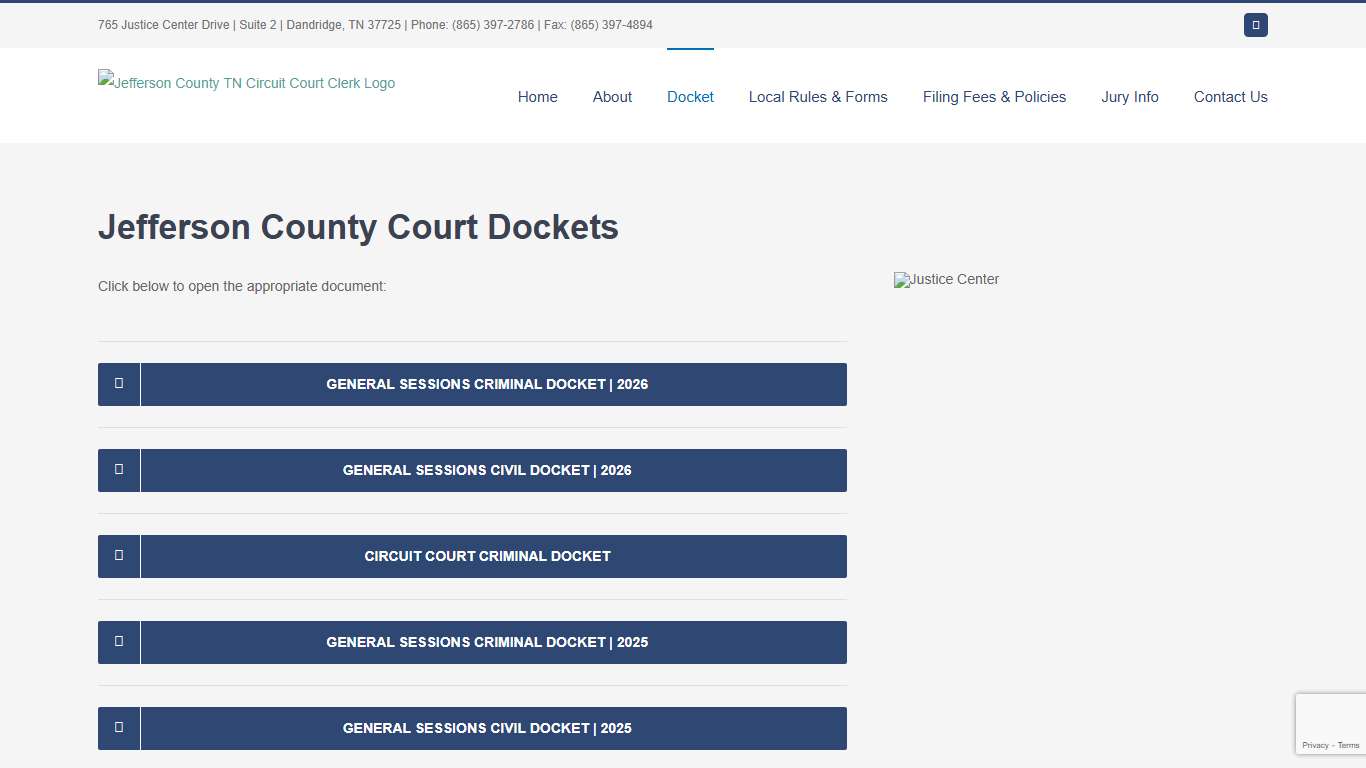This screenshot has height=768, width=1366.
Task: Open the General Sessions Criminal Docket 2026
Action: 487,384
